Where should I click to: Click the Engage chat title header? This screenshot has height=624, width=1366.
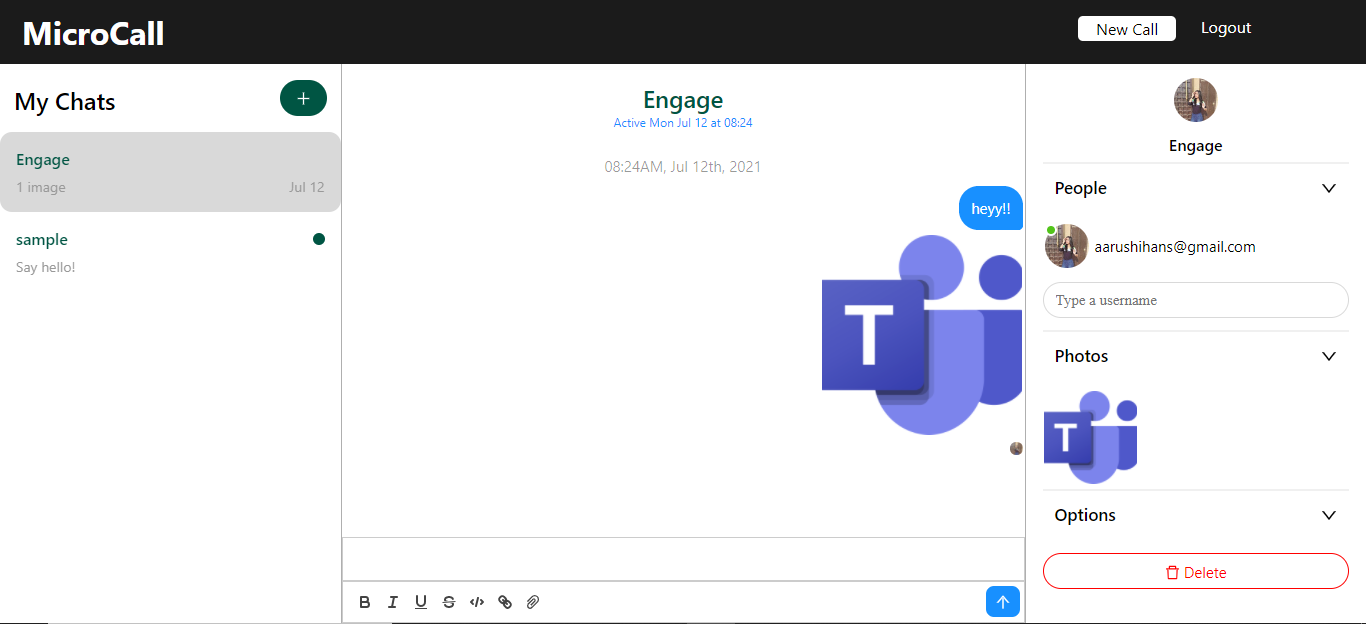[x=683, y=100]
